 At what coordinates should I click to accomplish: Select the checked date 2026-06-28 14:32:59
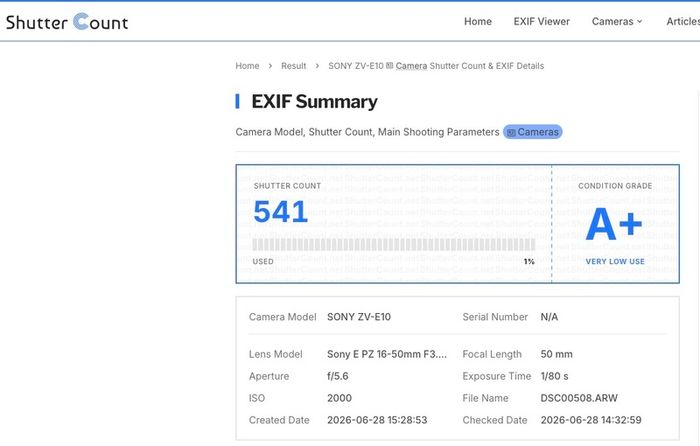tap(591, 420)
